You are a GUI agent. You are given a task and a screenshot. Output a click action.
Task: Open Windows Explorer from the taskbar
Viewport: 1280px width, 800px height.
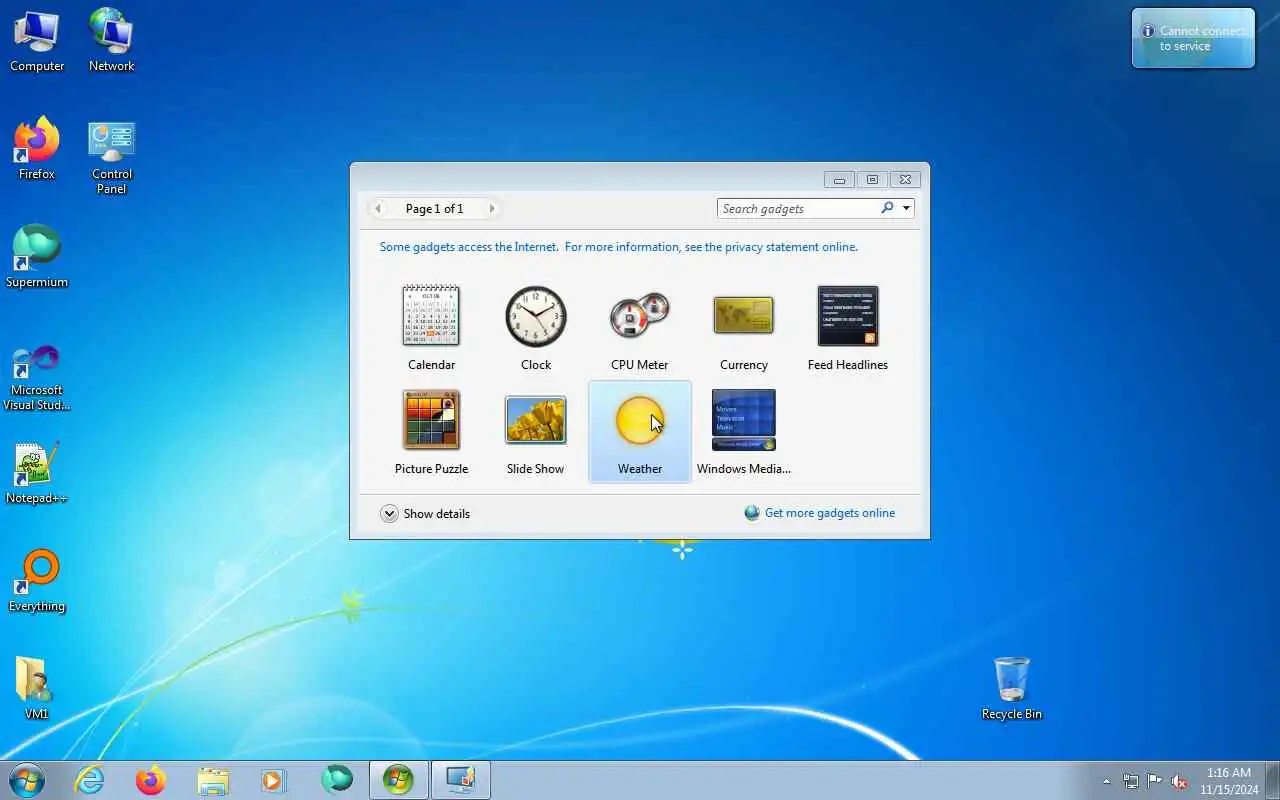[x=213, y=780]
